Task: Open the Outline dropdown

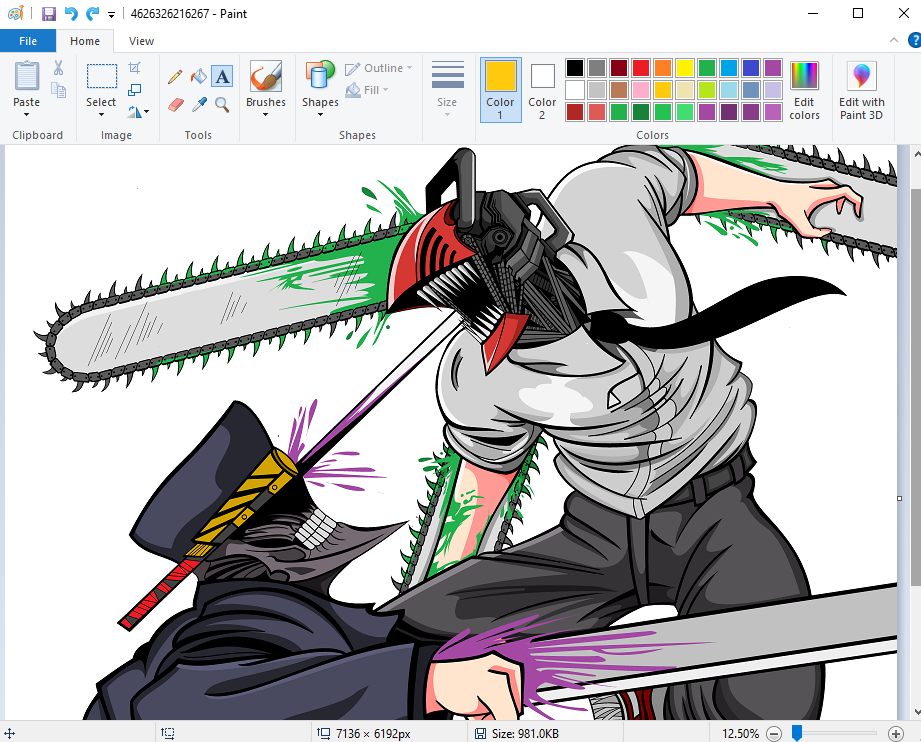Action: point(378,68)
